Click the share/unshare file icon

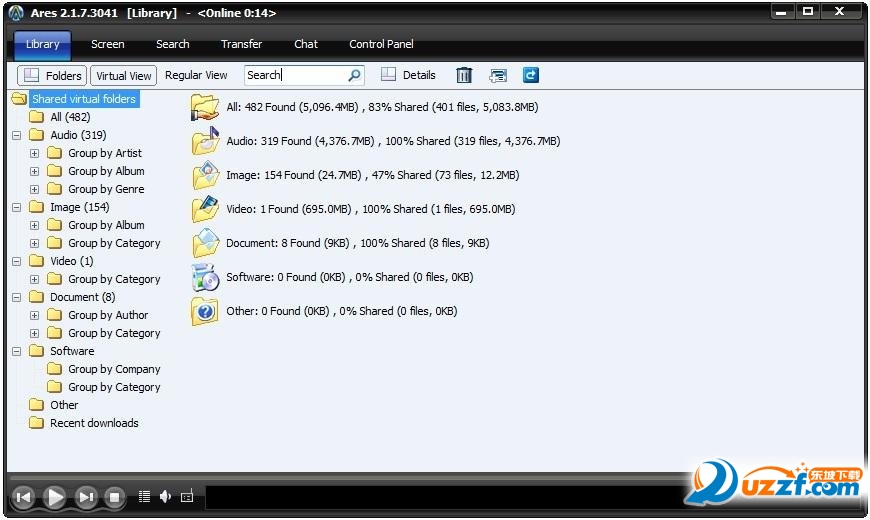click(498, 75)
